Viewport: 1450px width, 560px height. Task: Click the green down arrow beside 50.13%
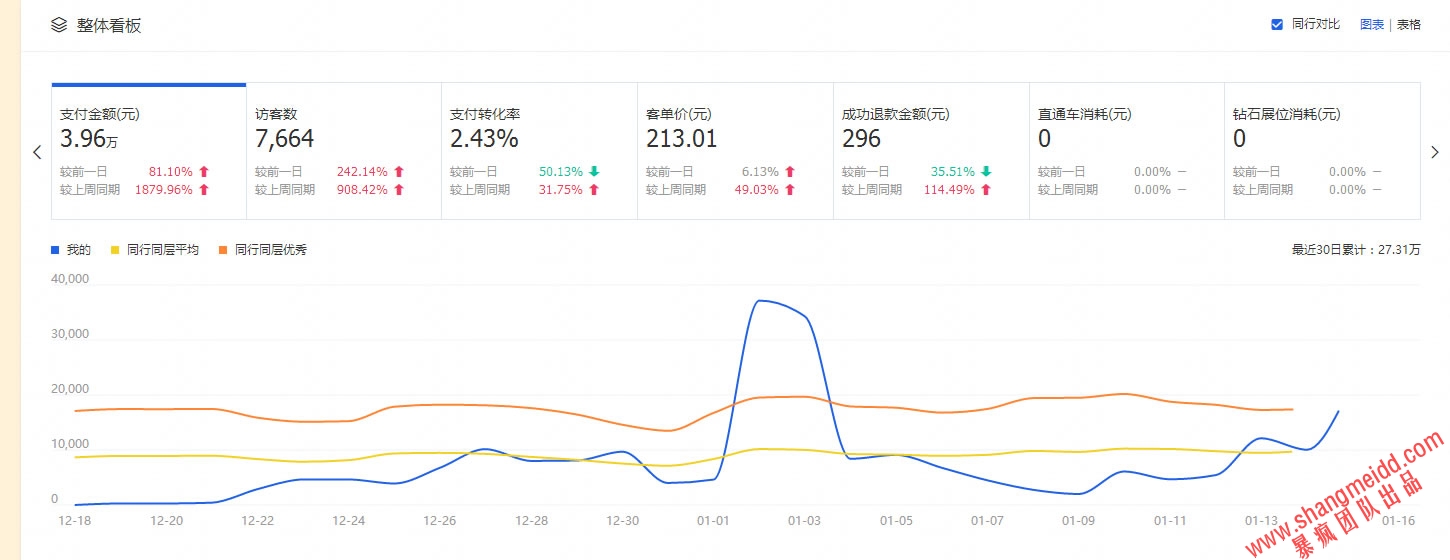594,172
